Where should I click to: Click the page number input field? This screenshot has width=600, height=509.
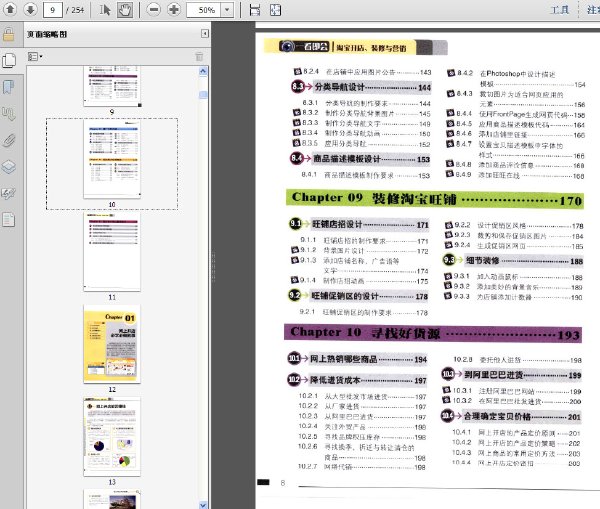(52, 10)
